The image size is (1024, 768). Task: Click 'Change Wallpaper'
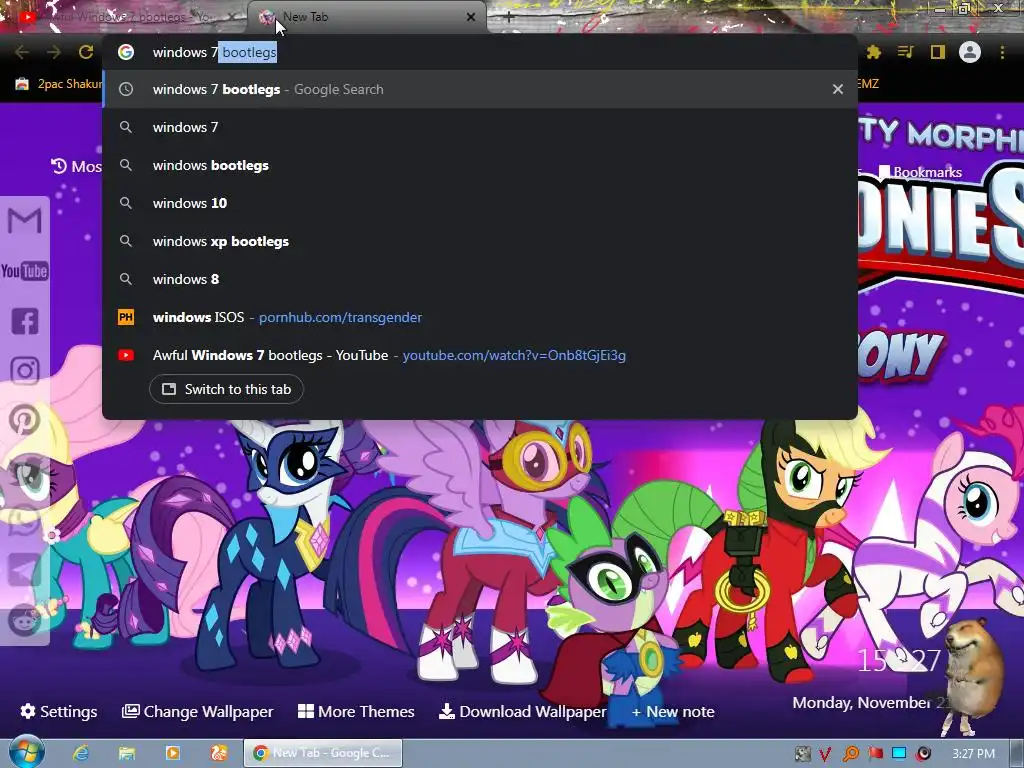198,711
